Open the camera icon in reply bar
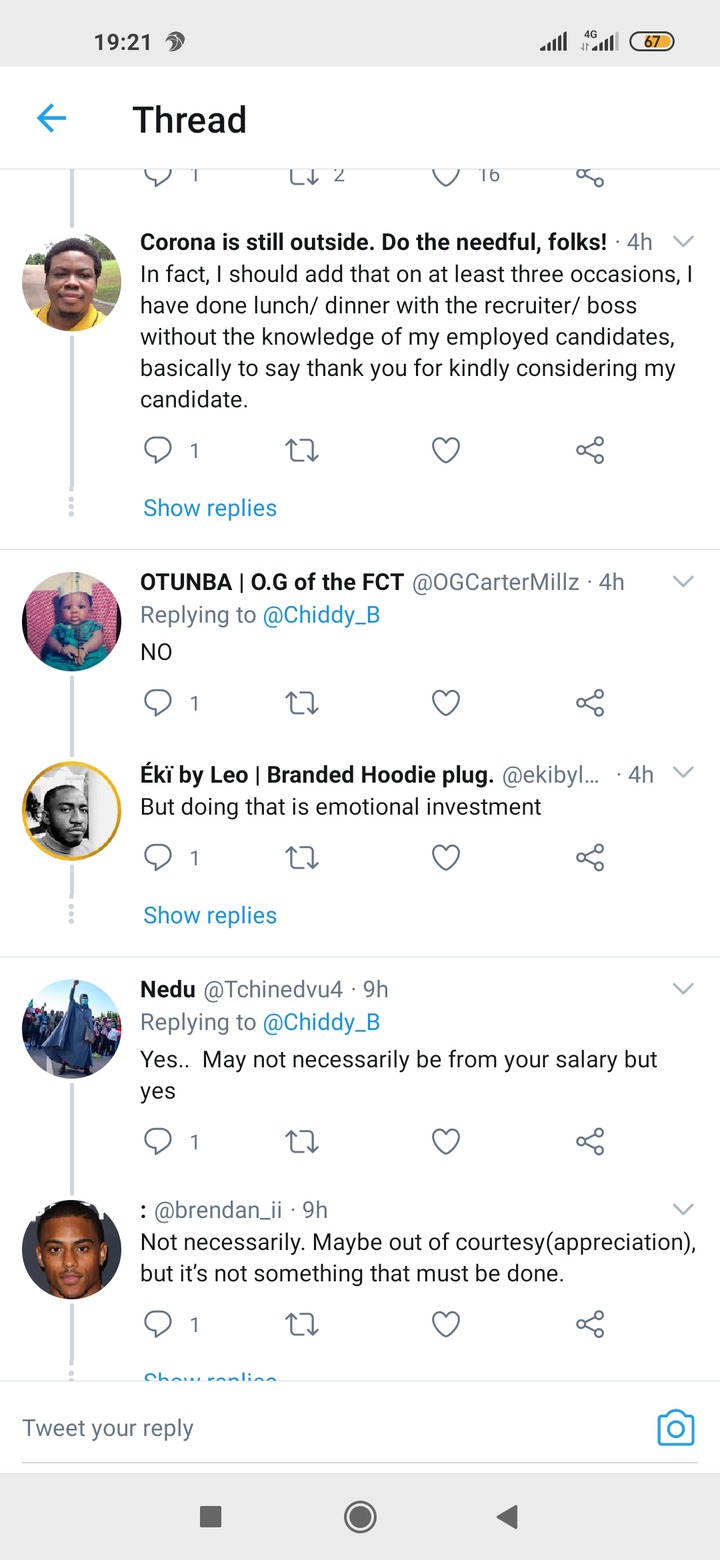 (675, 1428)
